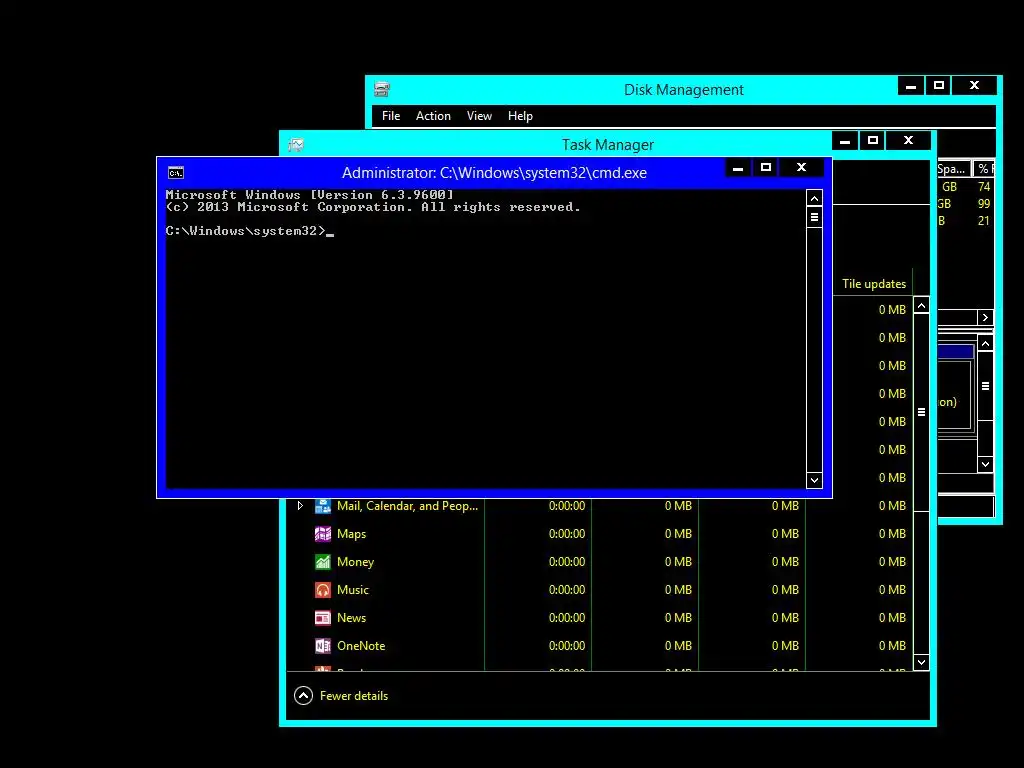
Task: Select the Maps app icon
Action: pyautogui.click(x=323, y=534)
